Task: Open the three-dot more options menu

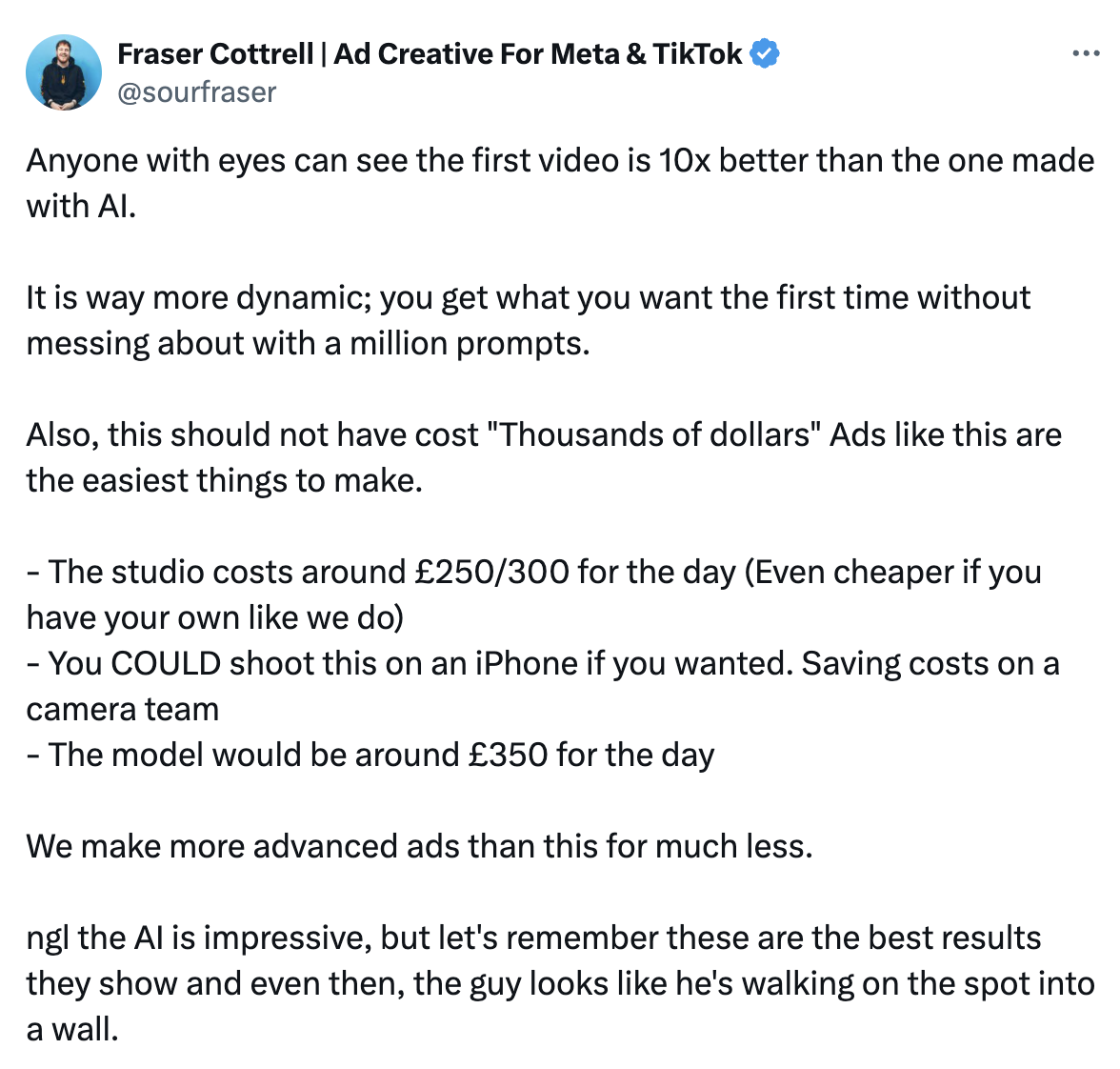Action: [1086, 53]
